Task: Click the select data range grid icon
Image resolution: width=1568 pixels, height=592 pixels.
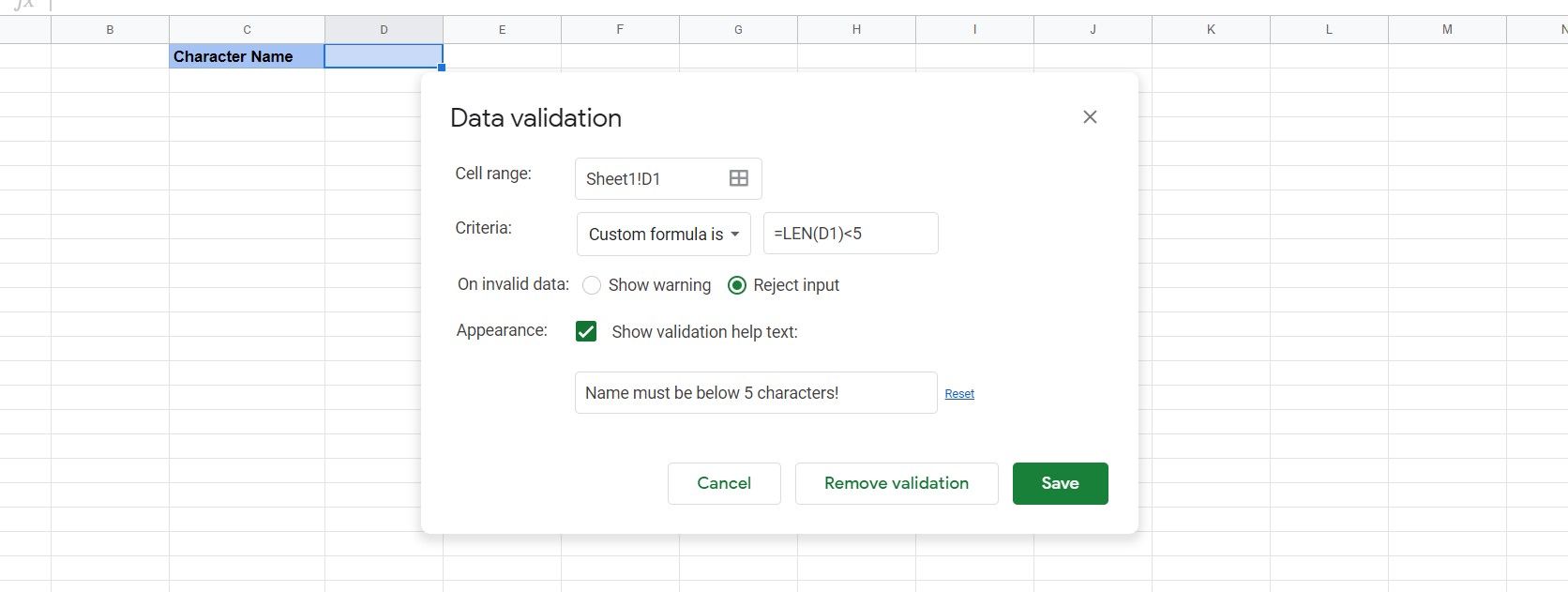Action: pyautogui.click(x=738, y=178)
